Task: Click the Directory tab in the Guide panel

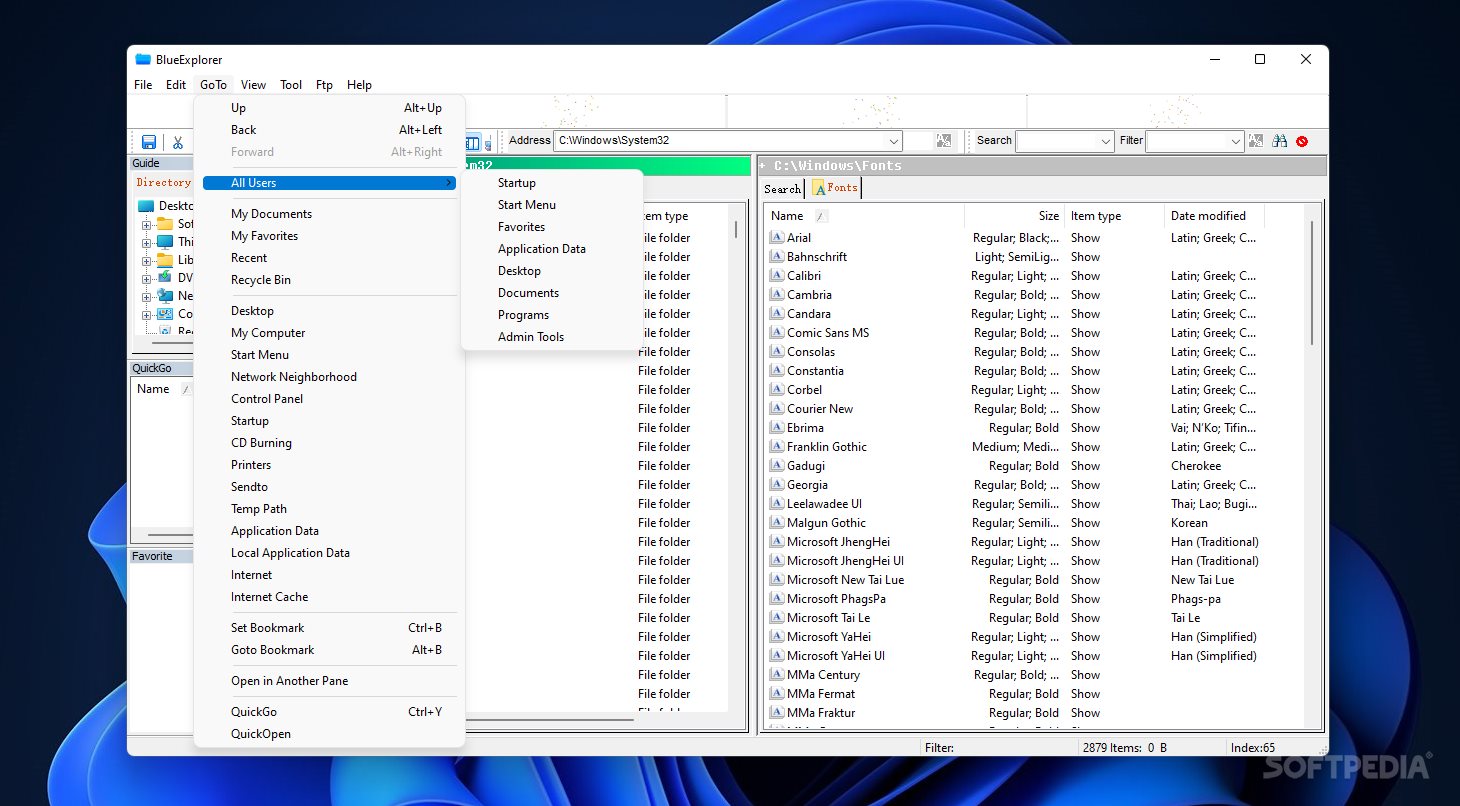Action: coord(164,183)
